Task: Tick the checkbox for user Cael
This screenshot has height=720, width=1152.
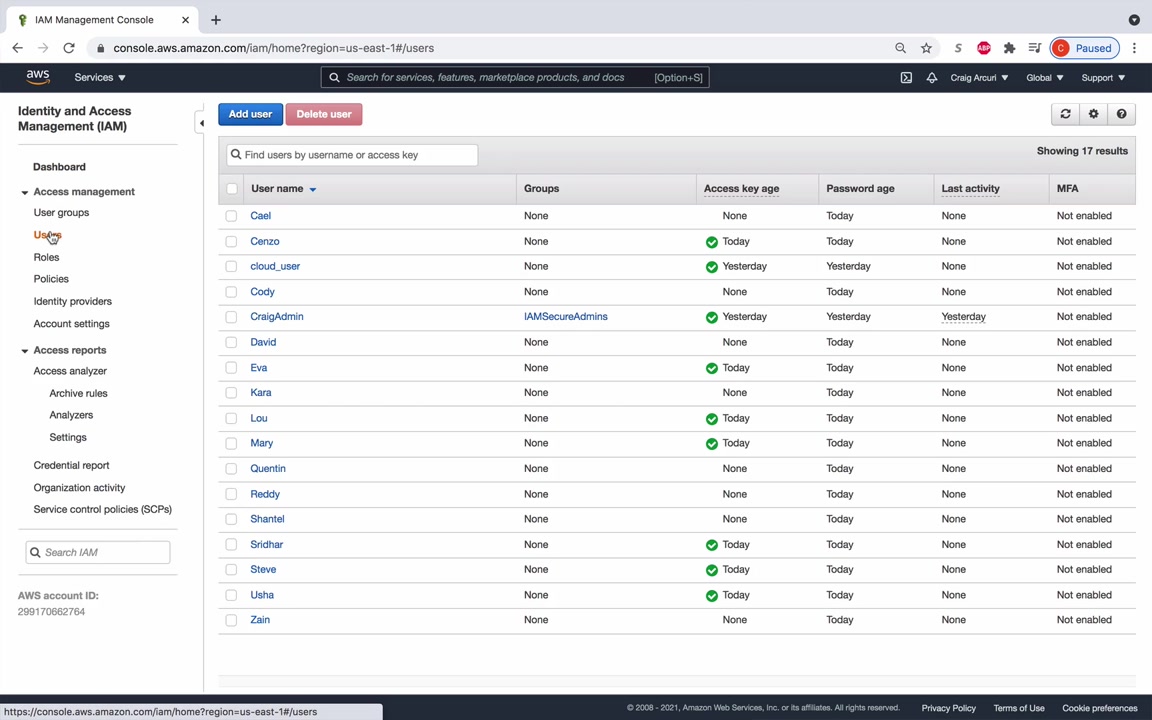Action: point(231,216)
